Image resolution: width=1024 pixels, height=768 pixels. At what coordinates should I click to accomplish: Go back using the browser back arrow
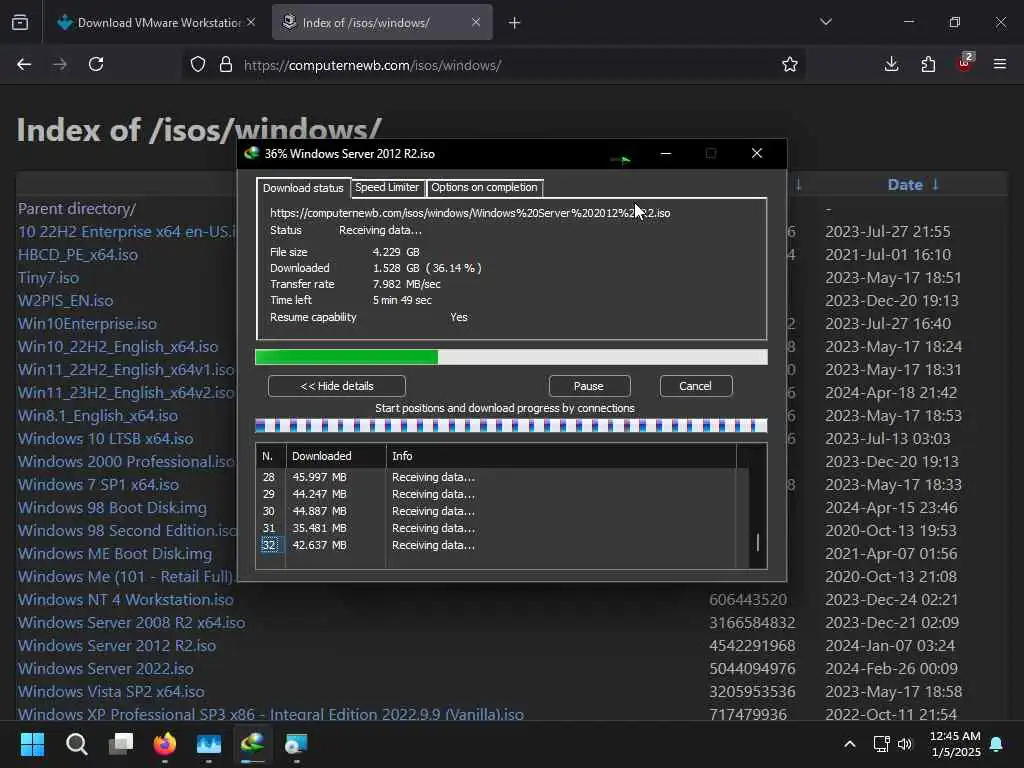tap(24, 64)
